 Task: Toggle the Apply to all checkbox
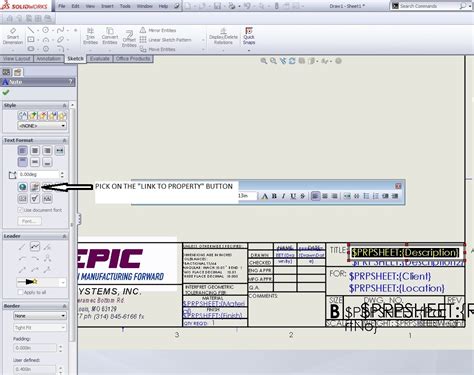(x=20, y=292)
